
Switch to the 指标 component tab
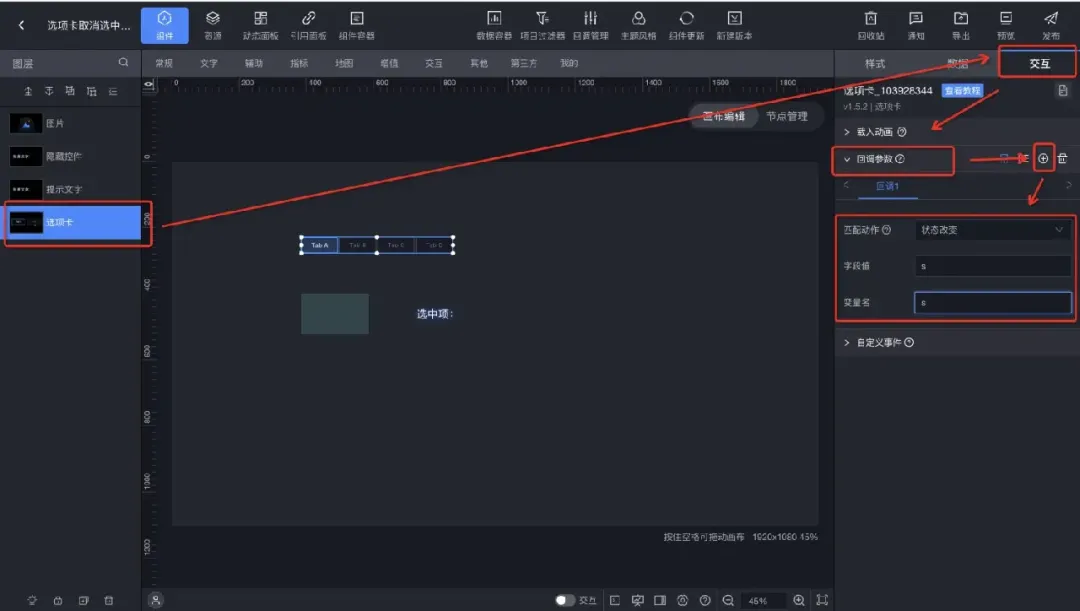point(299,63)
